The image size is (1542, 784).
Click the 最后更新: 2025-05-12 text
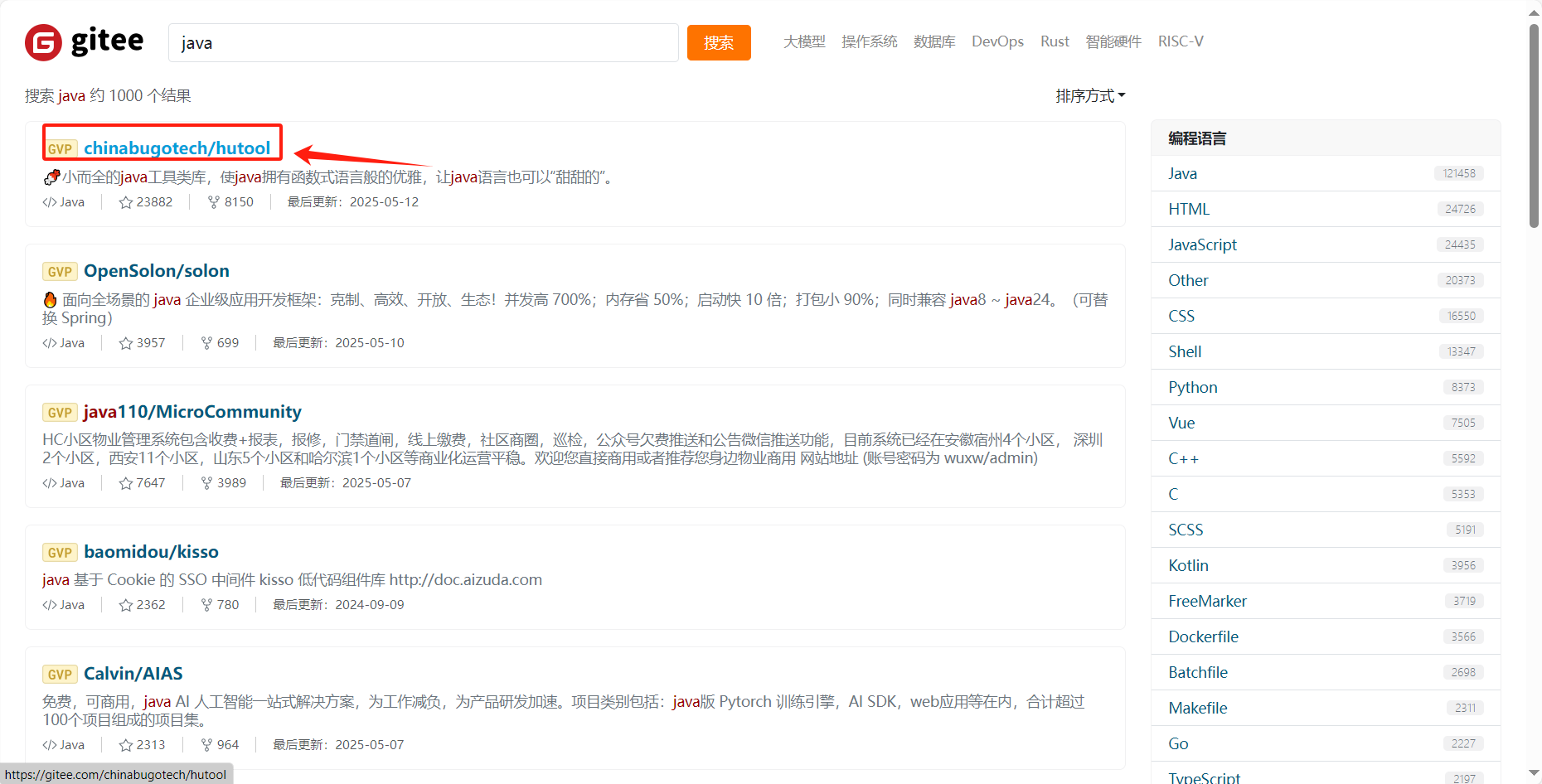coord(352,202)
